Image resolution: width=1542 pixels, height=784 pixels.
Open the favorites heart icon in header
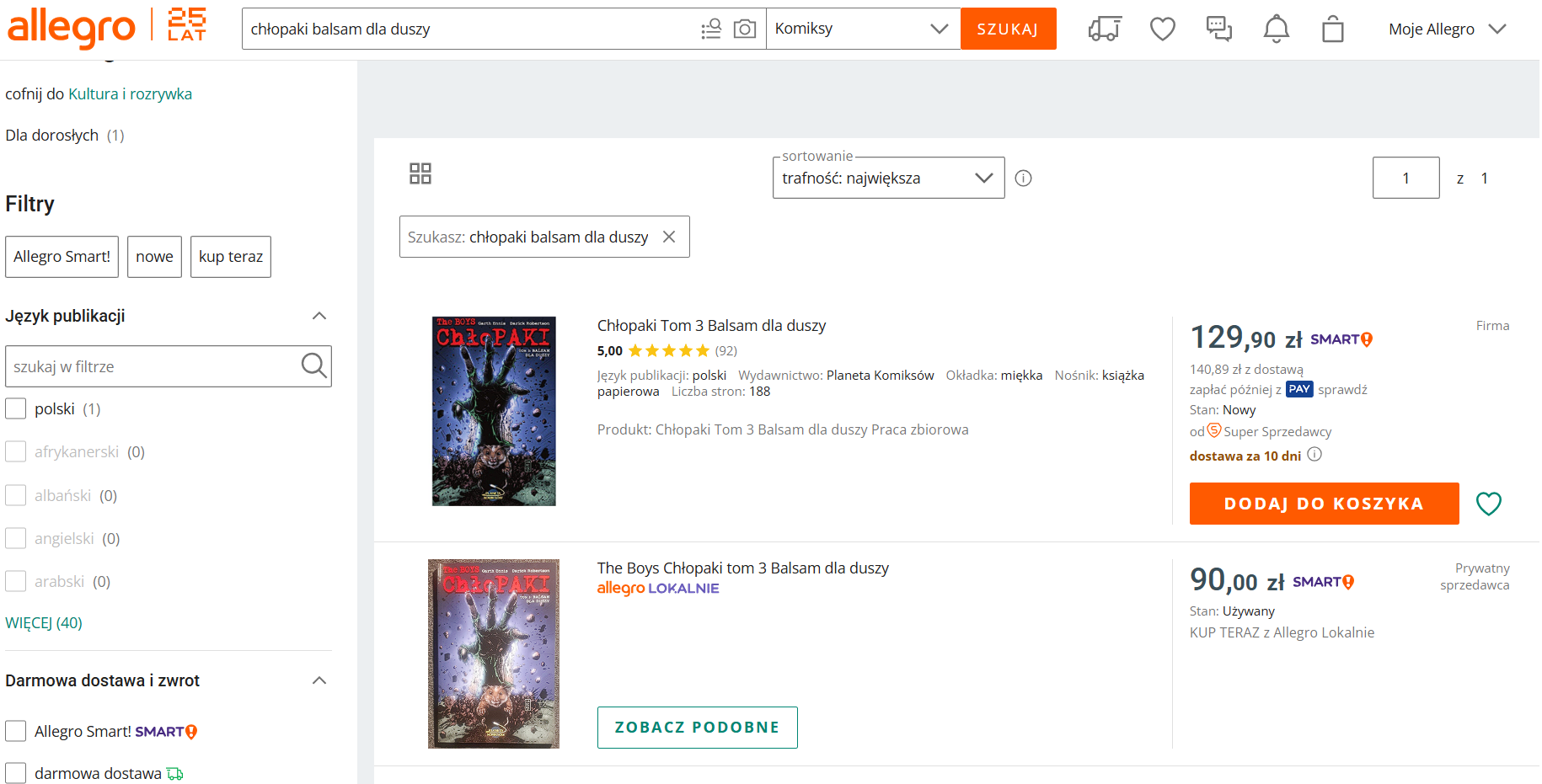pos(1162,29)
